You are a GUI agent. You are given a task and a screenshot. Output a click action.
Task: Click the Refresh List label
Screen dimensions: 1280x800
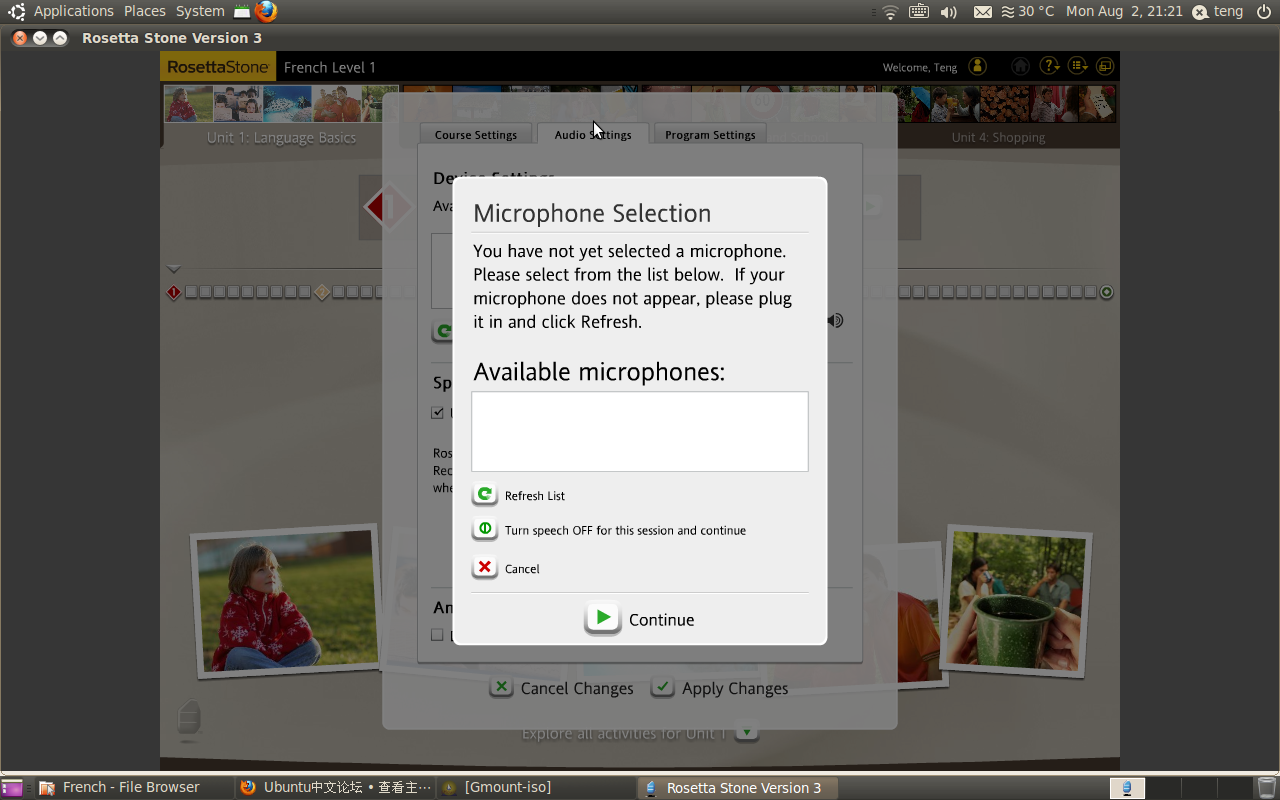pos(535,496)
